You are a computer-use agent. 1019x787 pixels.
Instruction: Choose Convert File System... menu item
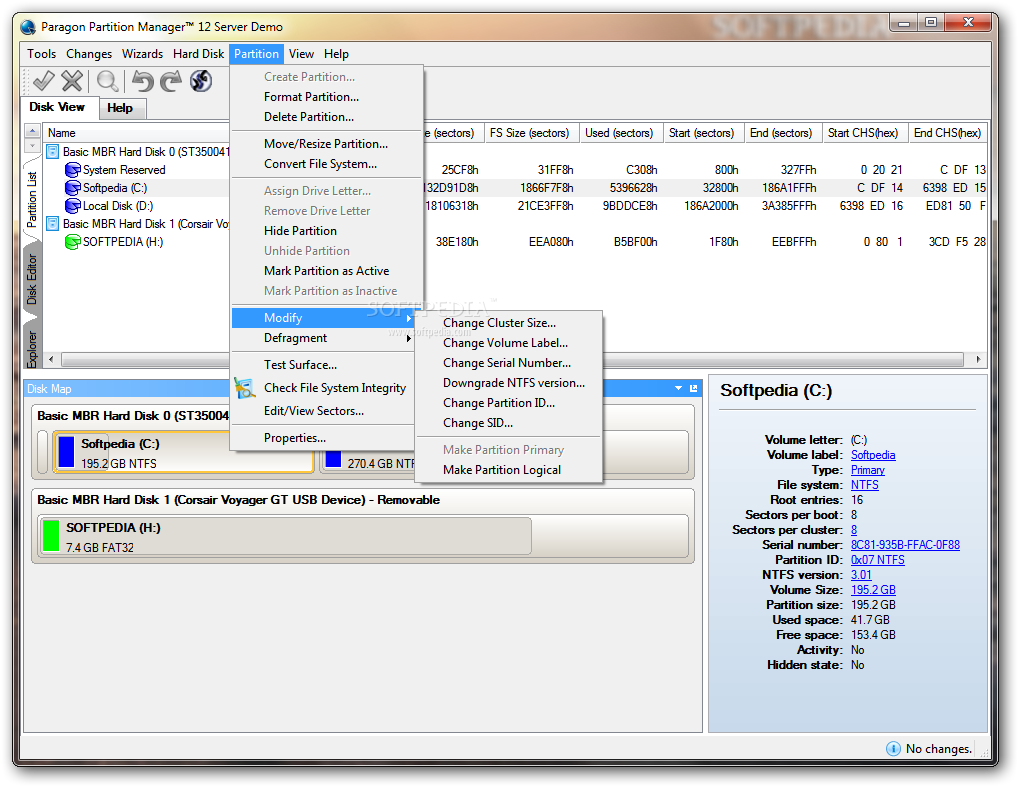[327, 164]
